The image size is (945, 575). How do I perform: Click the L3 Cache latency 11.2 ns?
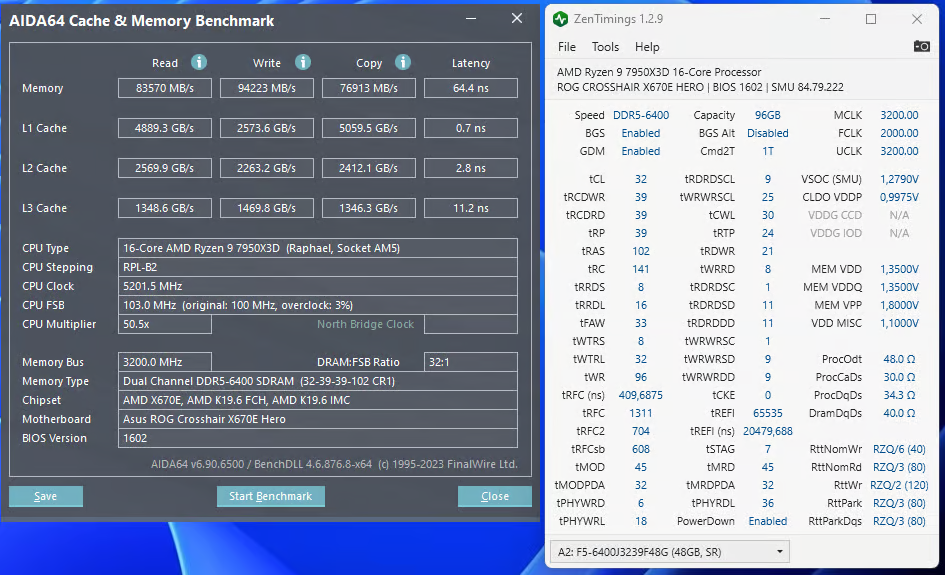point(471,208)
